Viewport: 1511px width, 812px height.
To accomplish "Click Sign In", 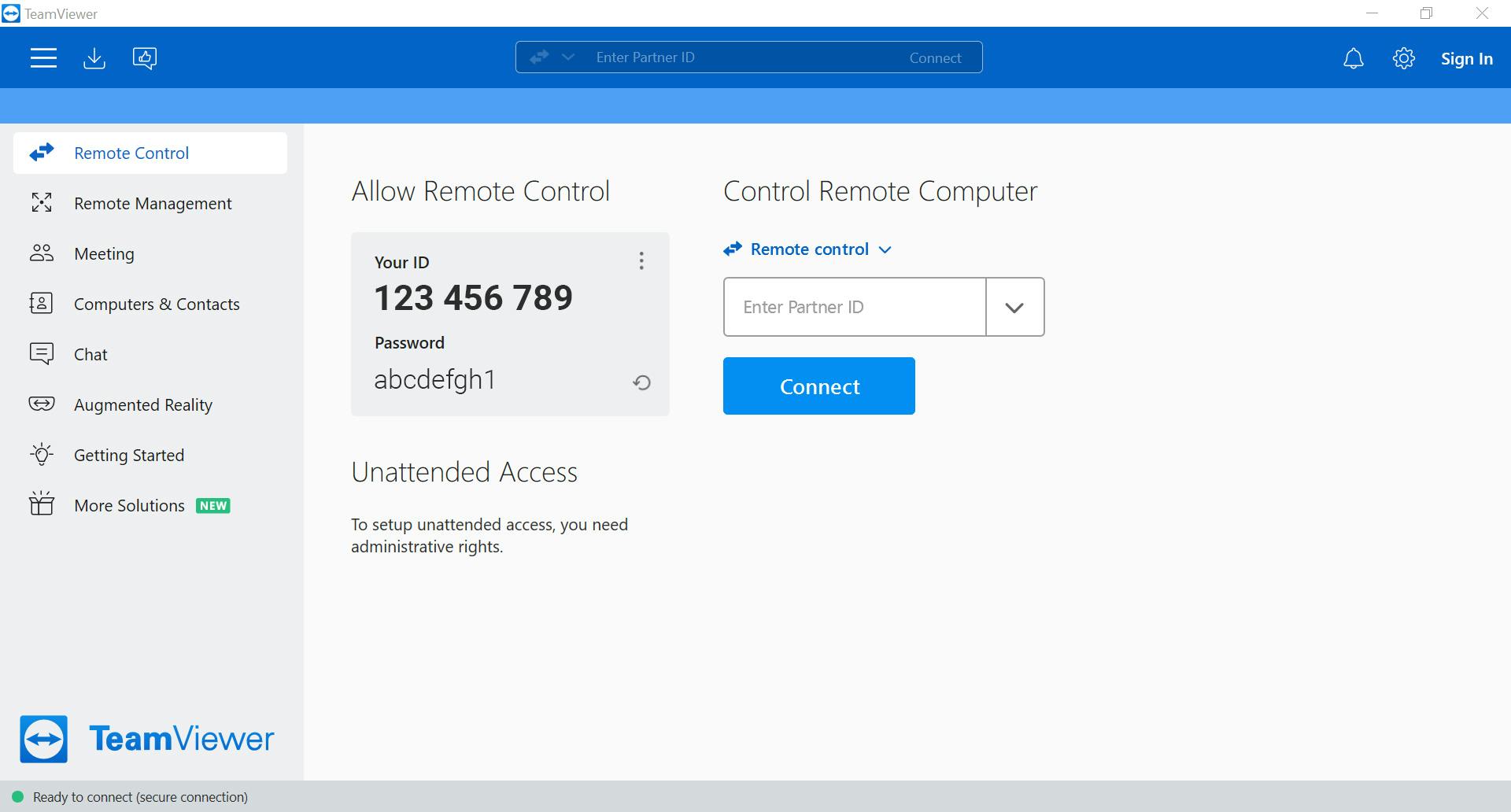I will pos(1465,58).
